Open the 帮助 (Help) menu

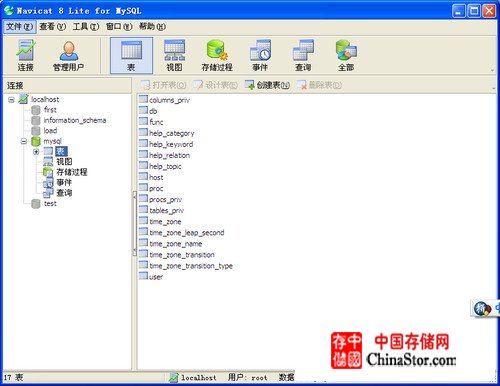pyautogui.click(x=152, y=26)
